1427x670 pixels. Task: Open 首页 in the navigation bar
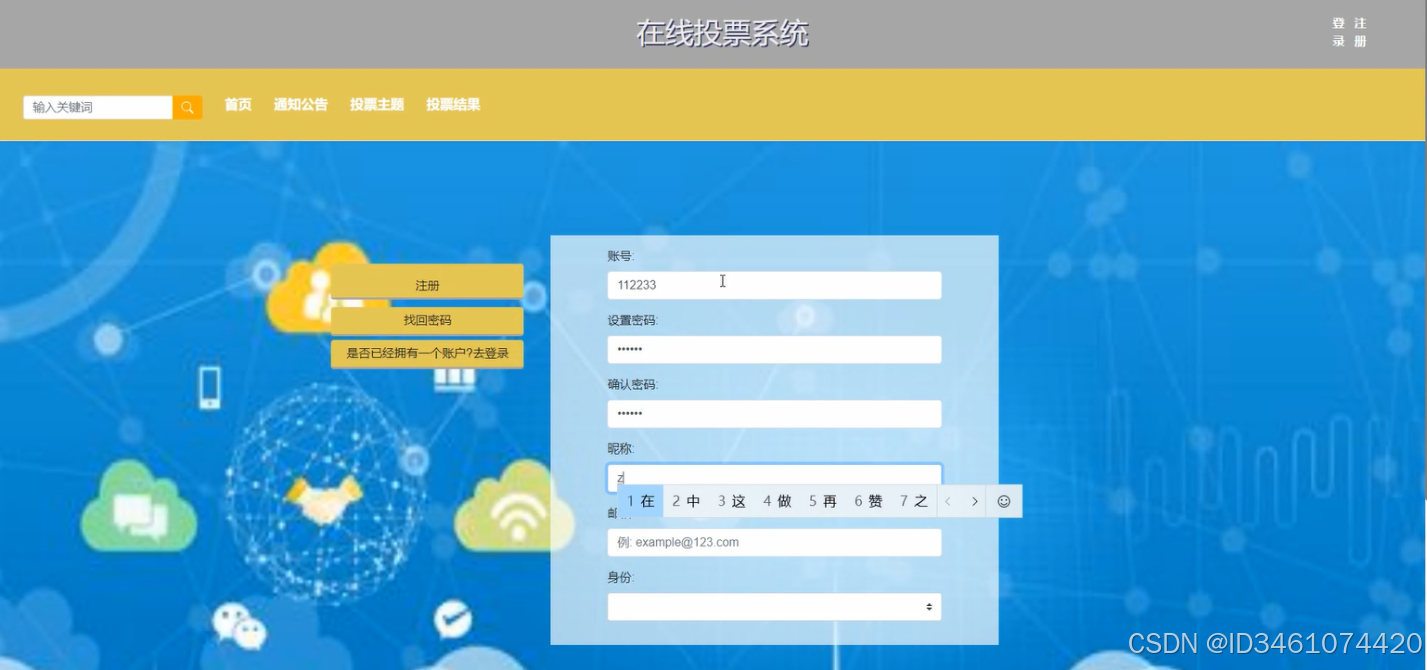pos(238,104)
